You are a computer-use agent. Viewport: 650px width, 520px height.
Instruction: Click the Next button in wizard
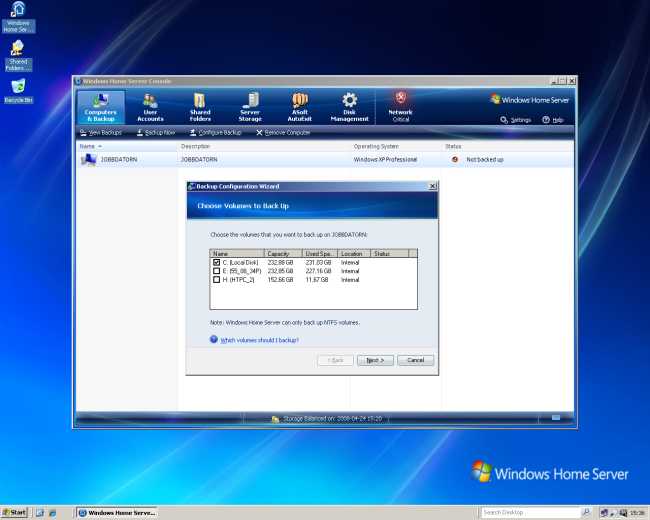click(x=375, y=360)
